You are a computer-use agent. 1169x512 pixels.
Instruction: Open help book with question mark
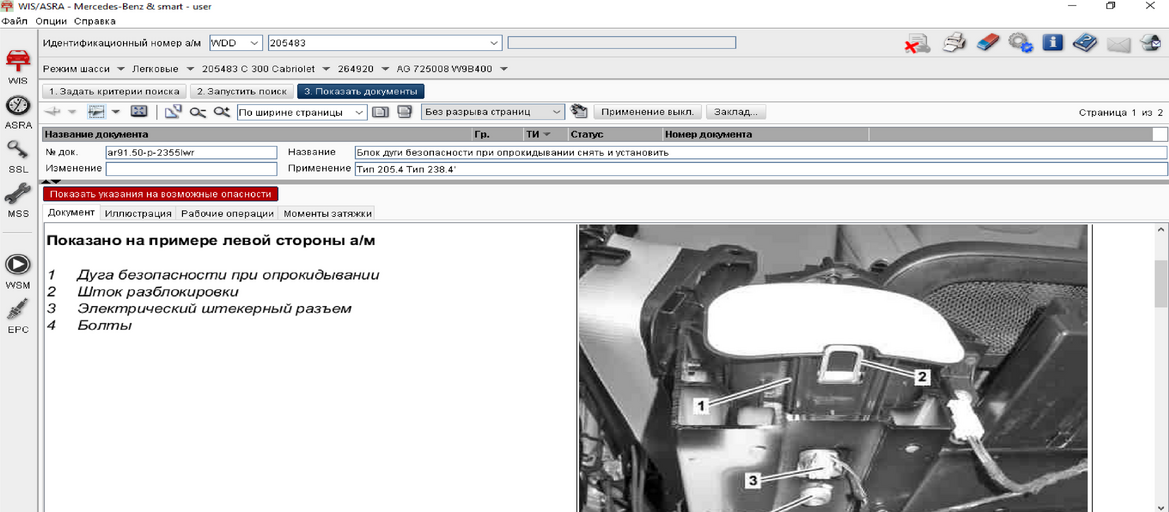(1086, 43)
